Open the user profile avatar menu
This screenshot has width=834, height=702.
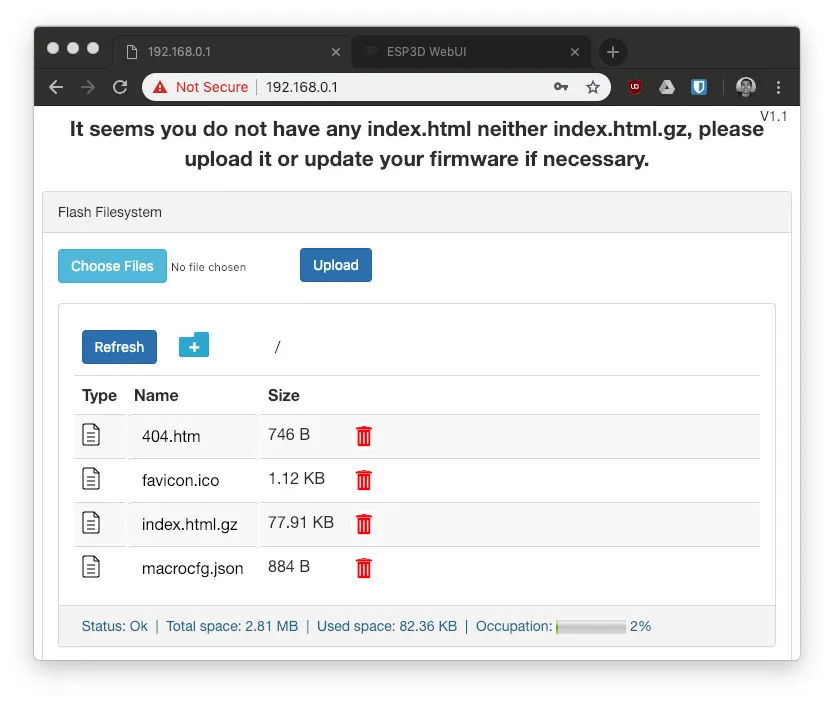(746, 87)
